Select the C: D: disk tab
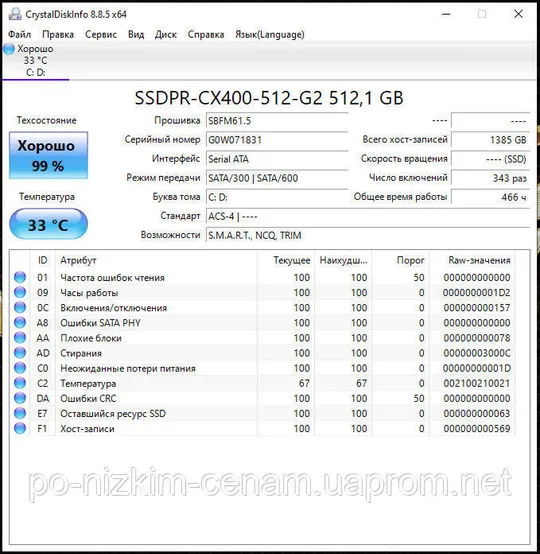 click(x=35, y=61)
